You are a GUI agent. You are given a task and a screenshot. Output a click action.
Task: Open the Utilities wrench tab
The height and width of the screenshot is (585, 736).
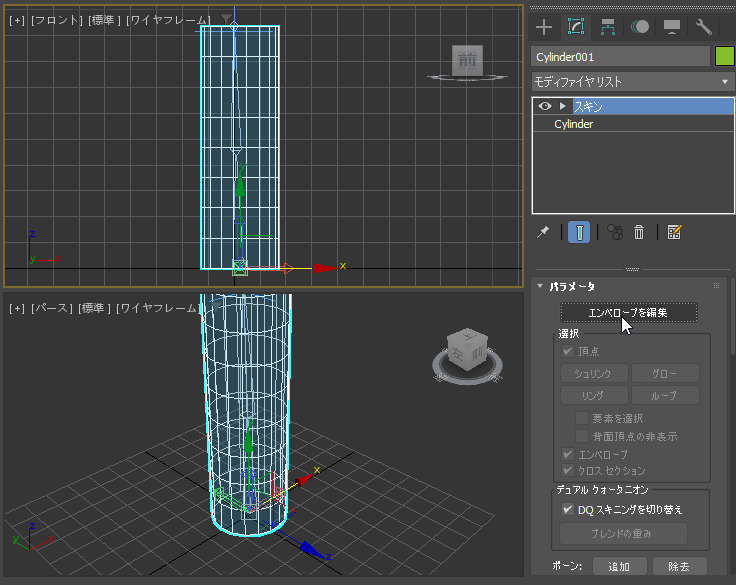point(704,27)
